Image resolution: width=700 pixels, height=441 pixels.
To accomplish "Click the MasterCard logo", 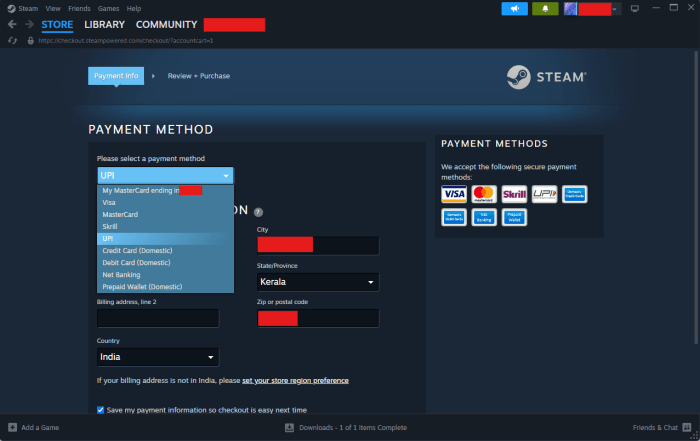I will tap(484, 194).
